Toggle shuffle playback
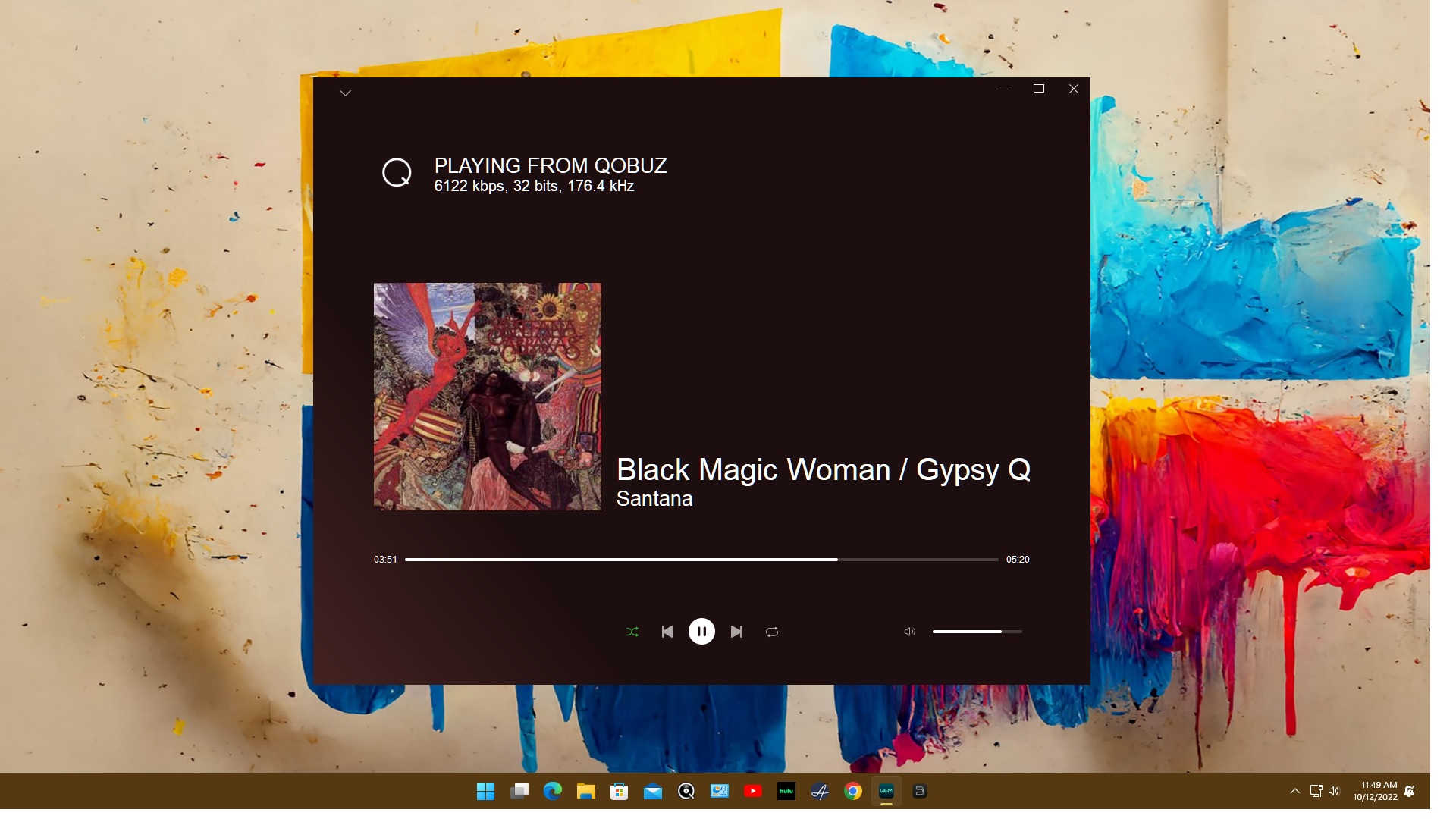 632,632
